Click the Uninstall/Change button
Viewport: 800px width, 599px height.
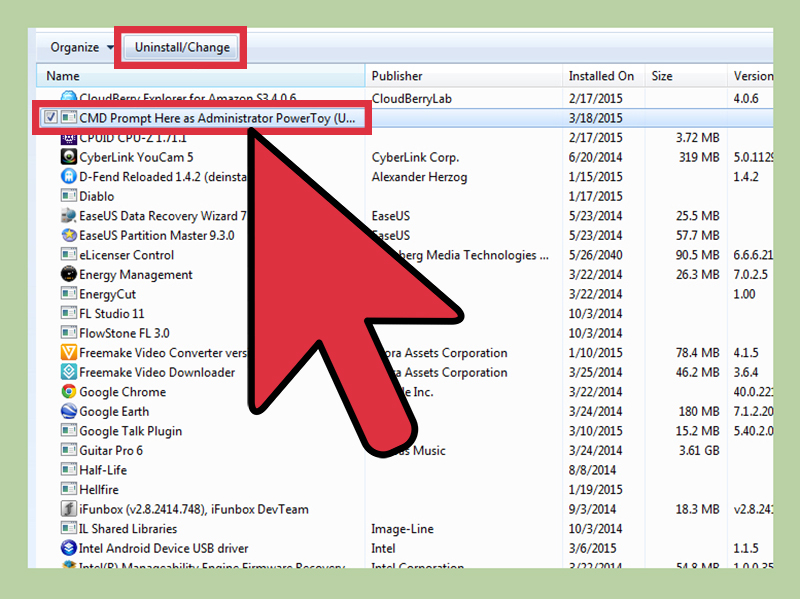click(x=182, y=47)
